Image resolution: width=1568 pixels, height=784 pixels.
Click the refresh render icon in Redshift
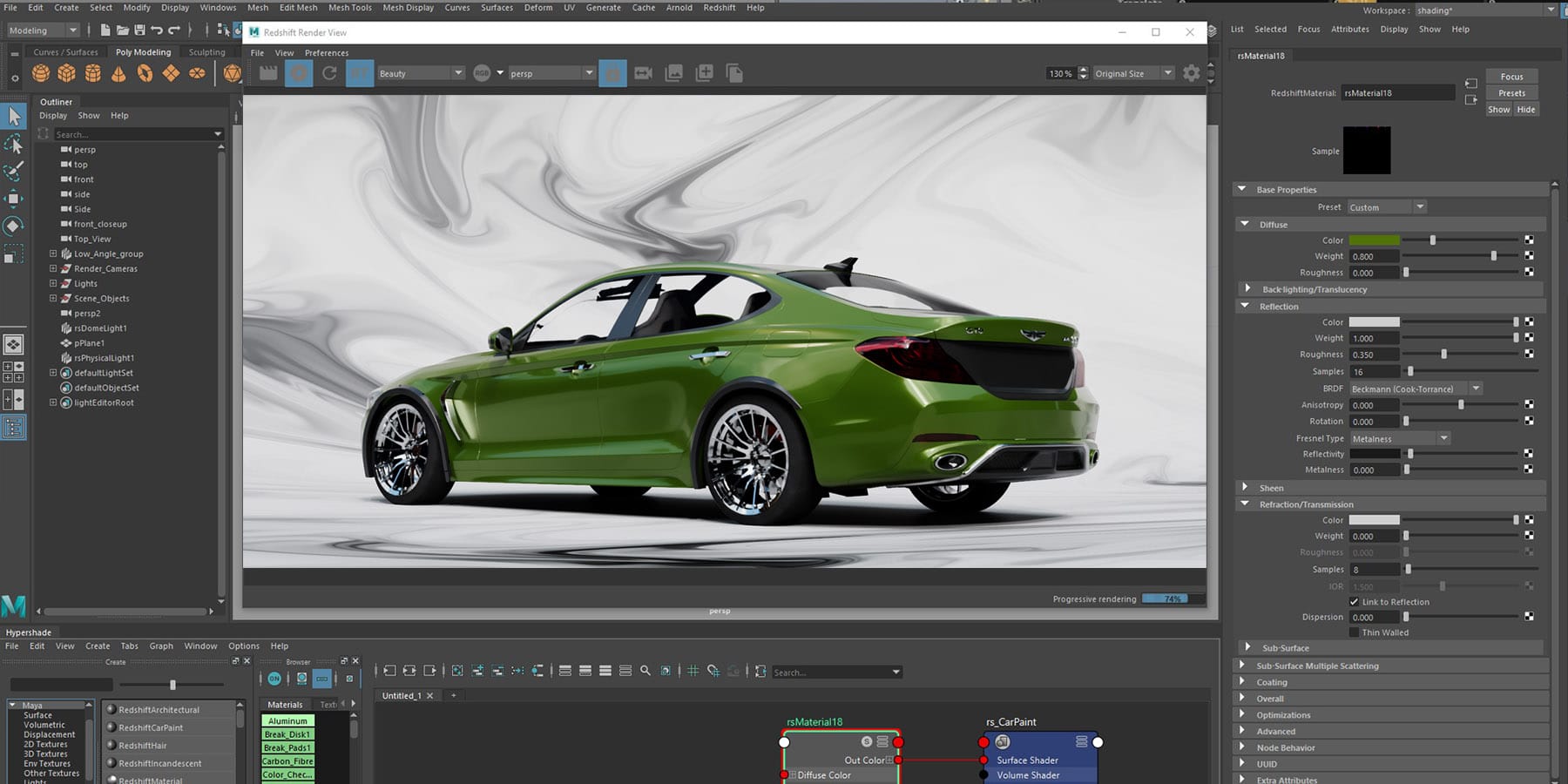pyautogui.click(x=329, y=73)
